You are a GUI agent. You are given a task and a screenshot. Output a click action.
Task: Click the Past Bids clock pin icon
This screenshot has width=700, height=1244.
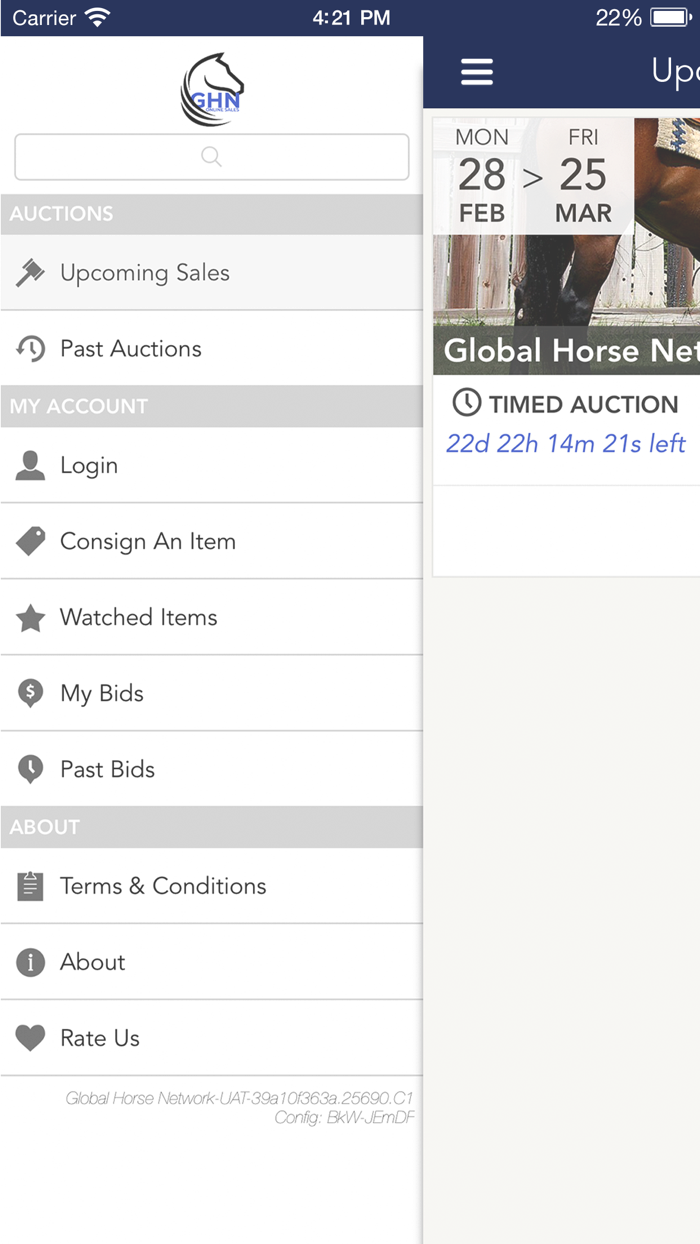point(30,768)
